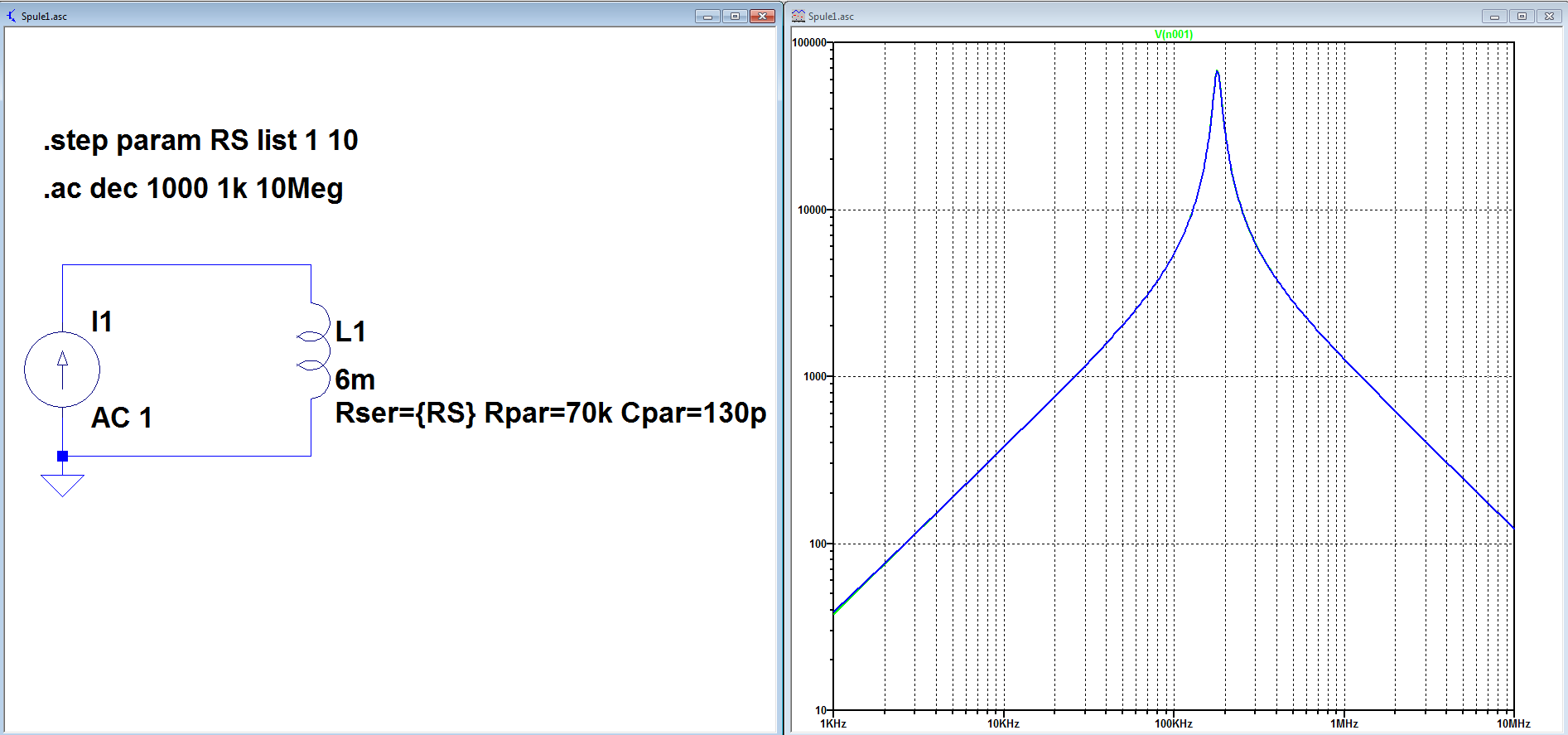Minimize the schematic window
The height and width of the screenshot is (735, 1568).
tap(707, 16)
